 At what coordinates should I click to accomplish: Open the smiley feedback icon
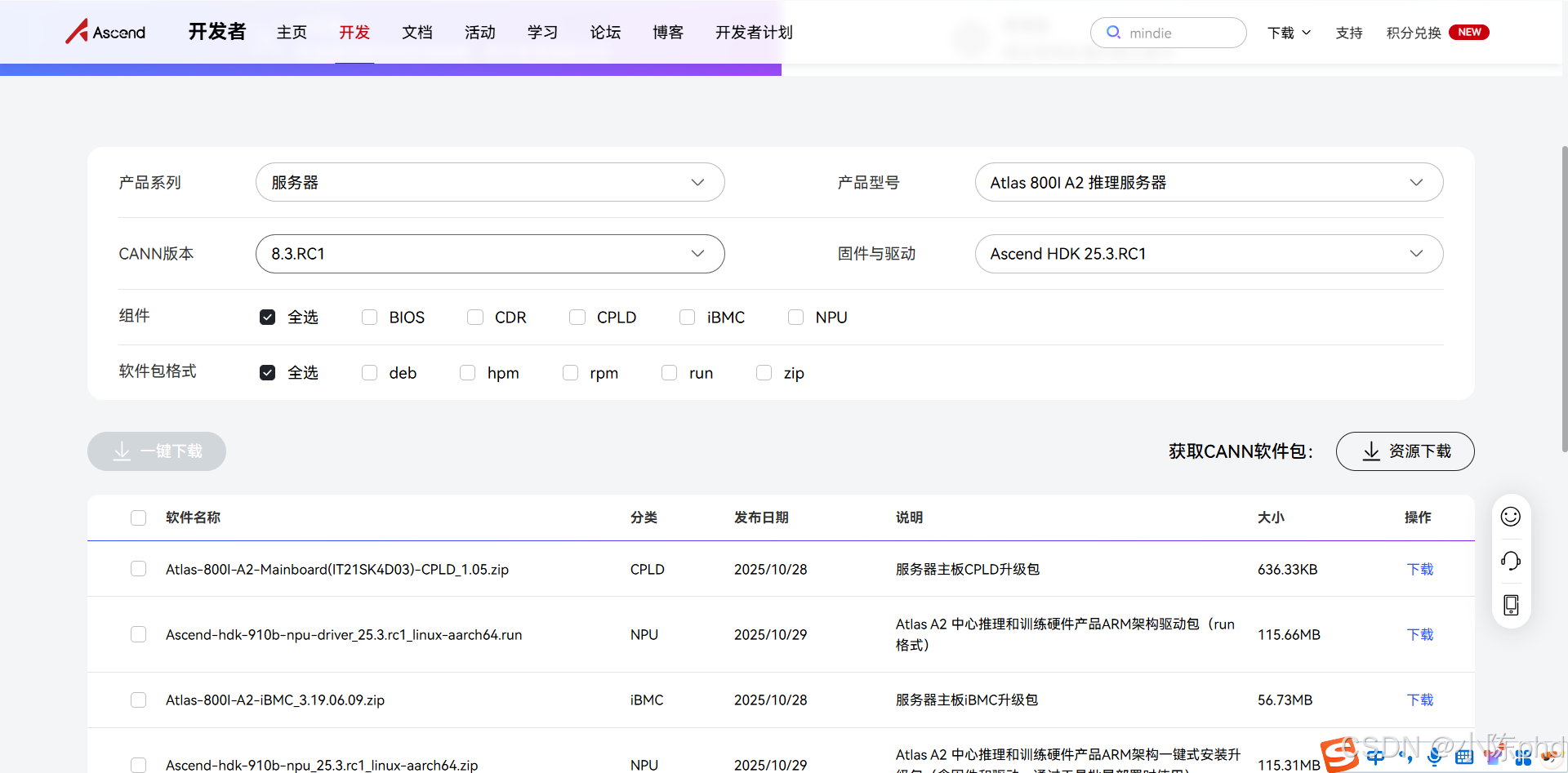point(1511,517)
